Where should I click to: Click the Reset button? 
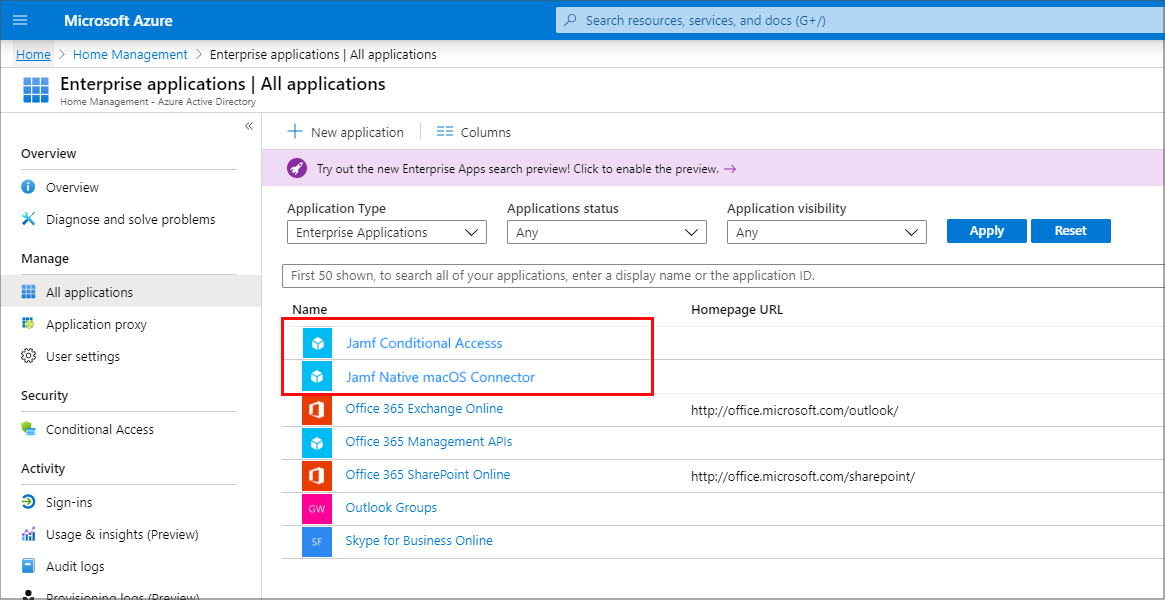click(x=1071, y=231)
